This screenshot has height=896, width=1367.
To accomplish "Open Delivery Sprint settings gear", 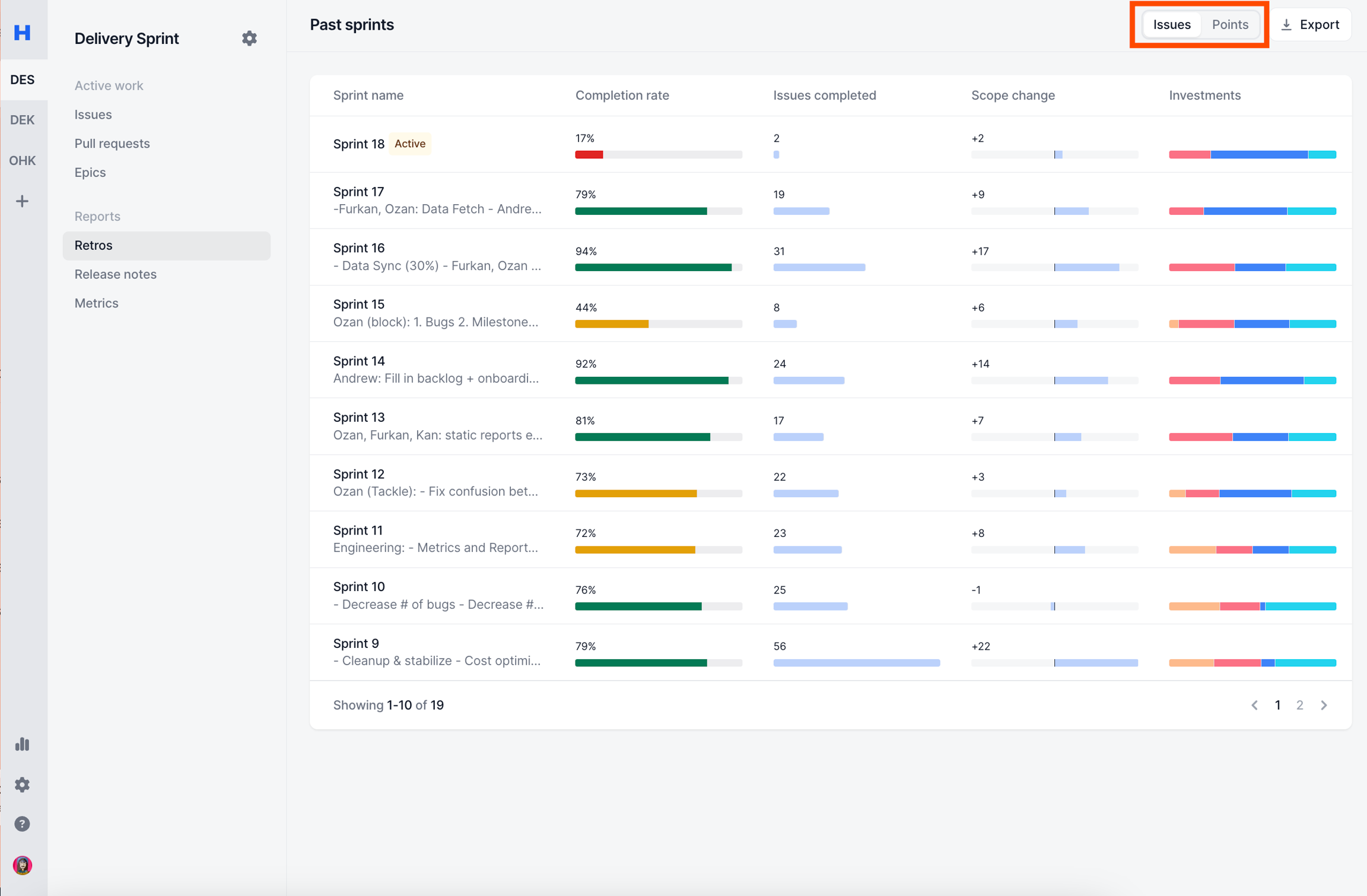I will tap(249, 39).
